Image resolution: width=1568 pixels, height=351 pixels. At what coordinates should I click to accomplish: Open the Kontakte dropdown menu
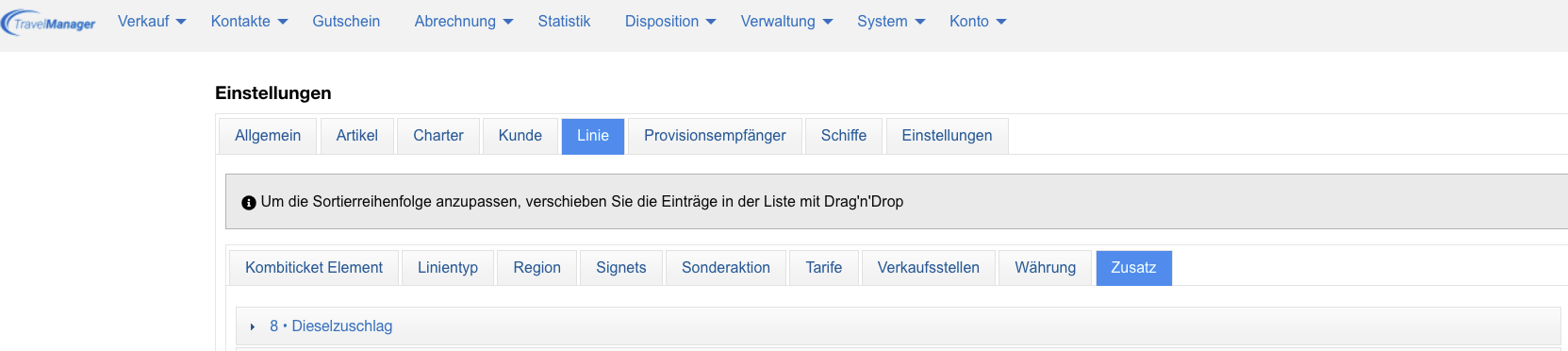coord(249,21)
